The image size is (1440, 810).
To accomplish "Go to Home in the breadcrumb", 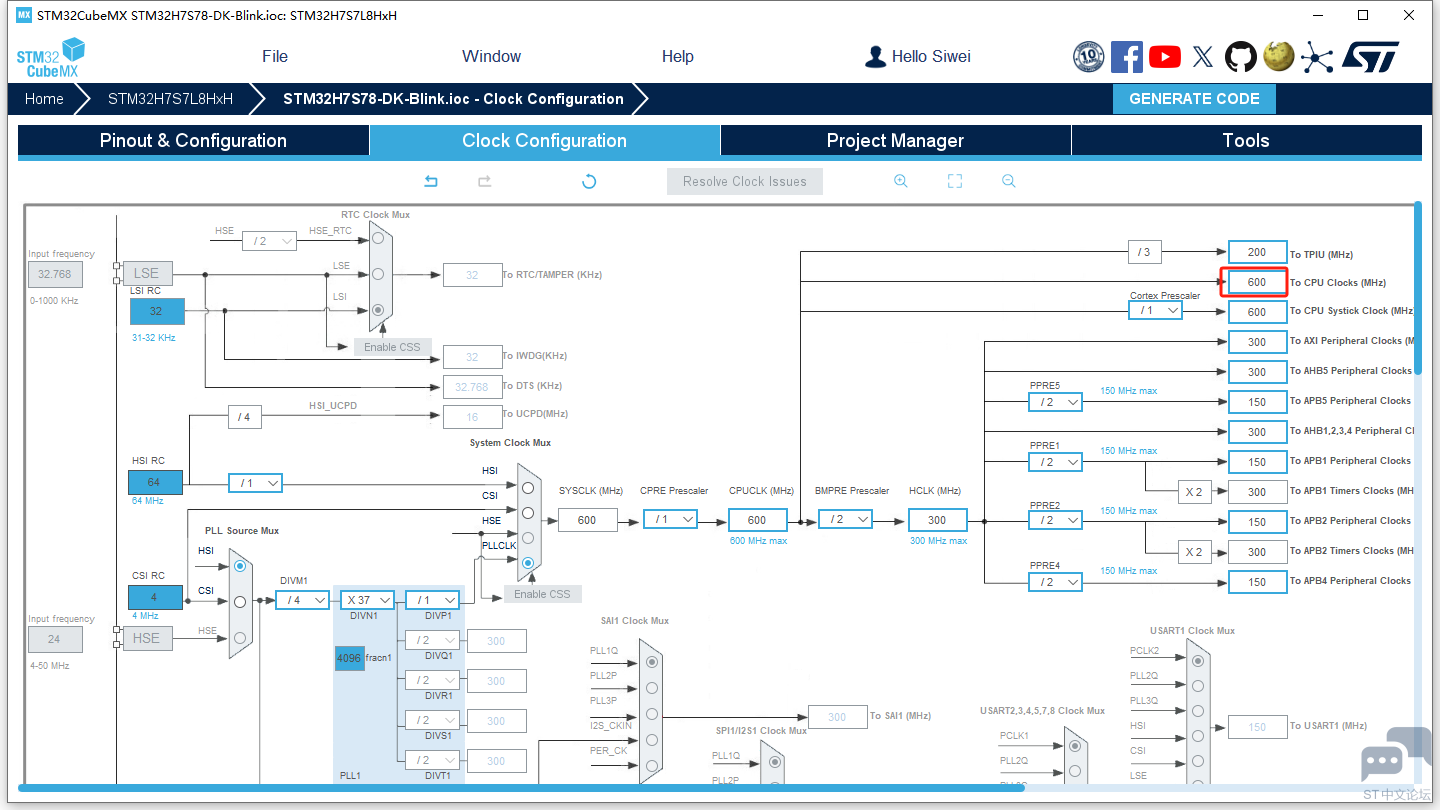I will point(44,99).
